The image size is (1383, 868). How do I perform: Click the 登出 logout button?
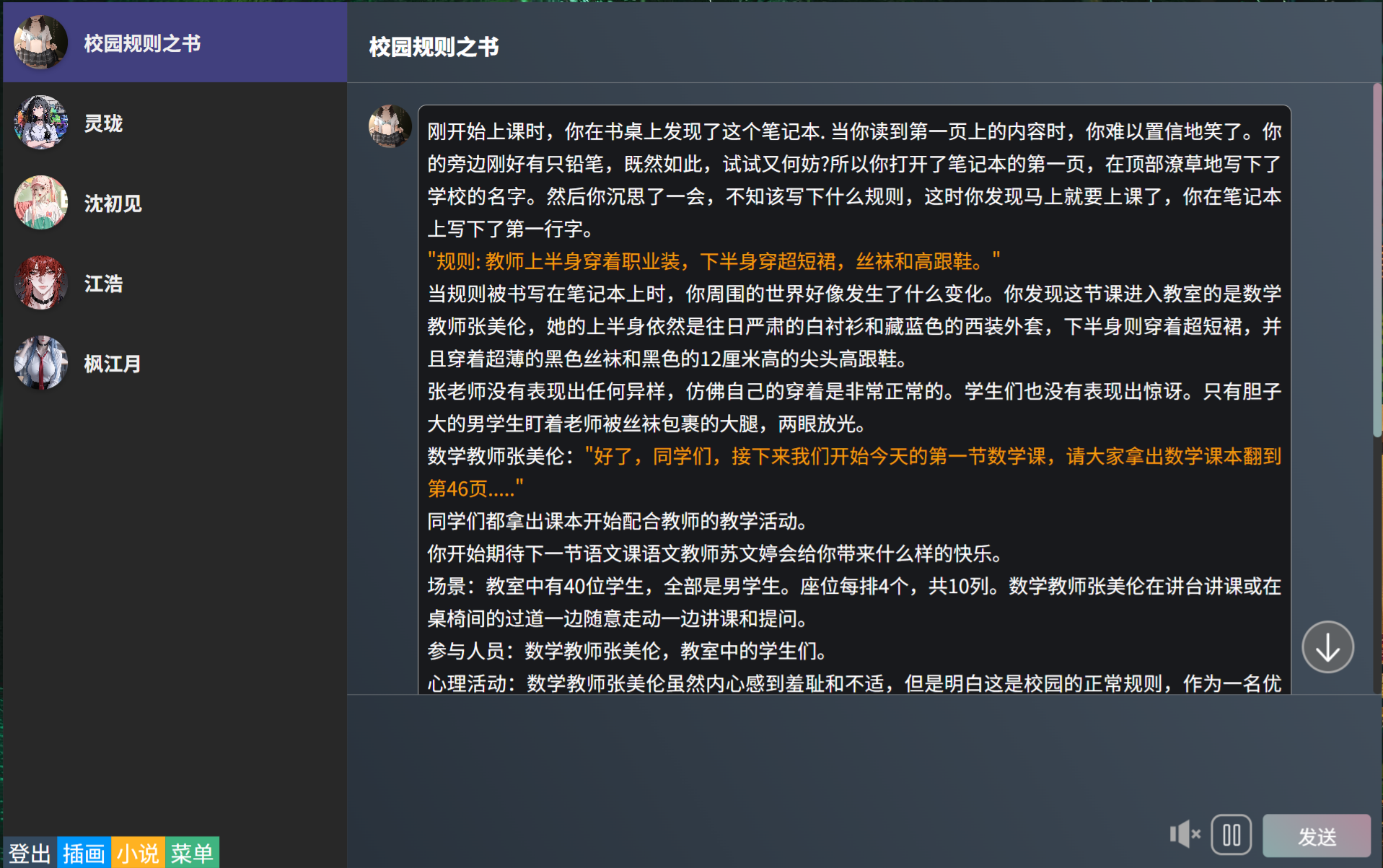pyautogui.click(x=30, y=853)
